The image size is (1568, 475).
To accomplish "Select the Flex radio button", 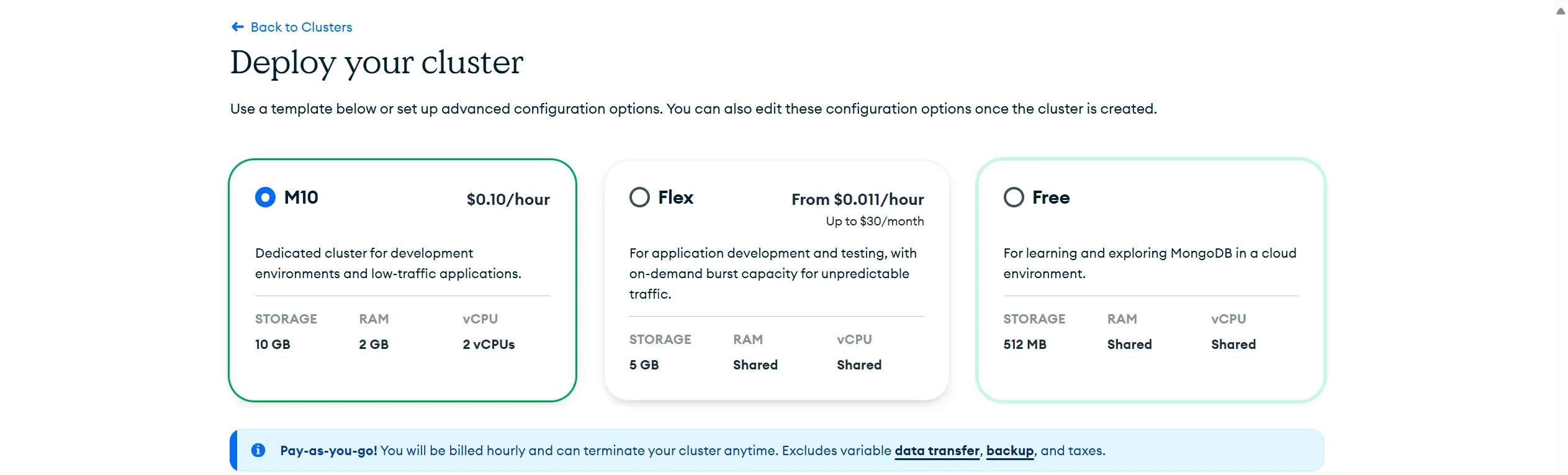I will [x=639, y=197].
